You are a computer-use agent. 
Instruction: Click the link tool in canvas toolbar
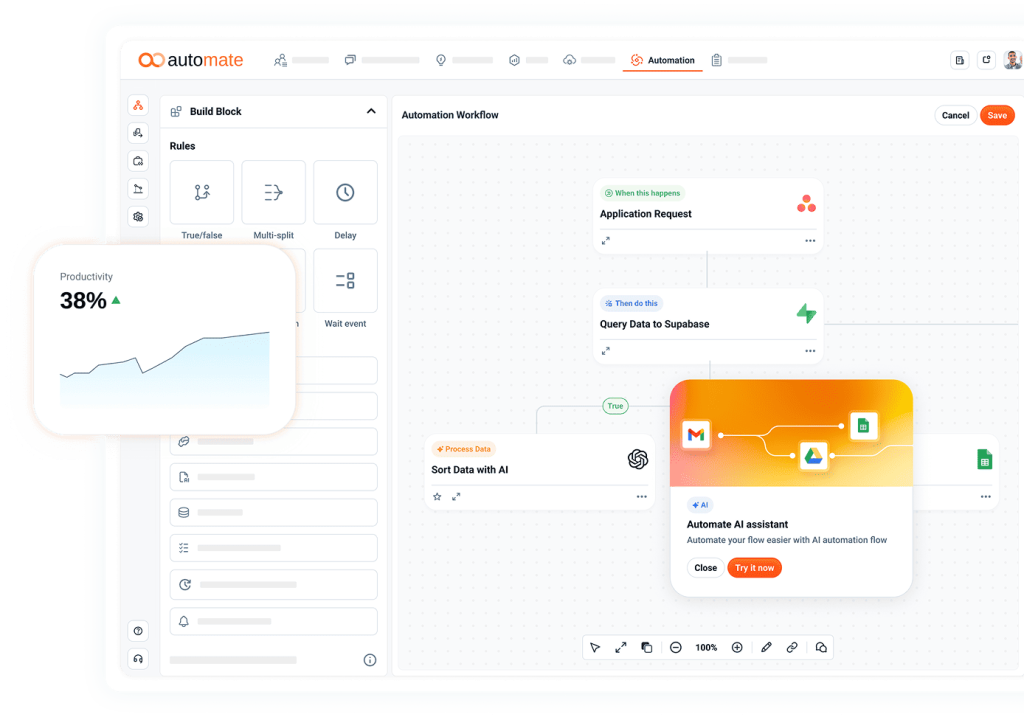[x=792, y=648]
